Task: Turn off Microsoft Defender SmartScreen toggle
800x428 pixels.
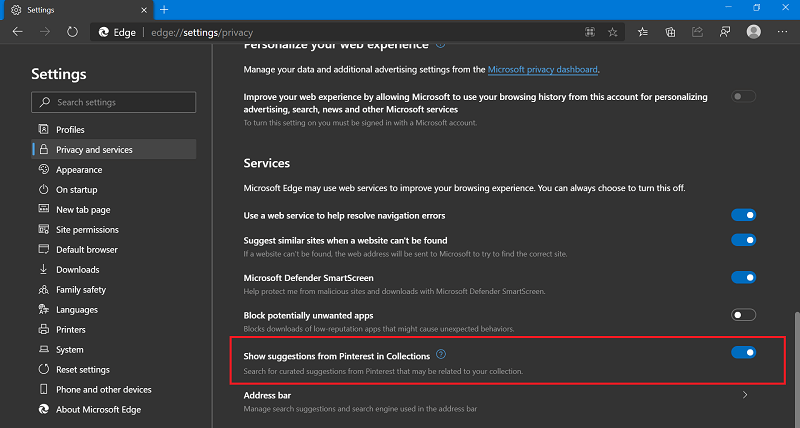Action: pos(743,277)
